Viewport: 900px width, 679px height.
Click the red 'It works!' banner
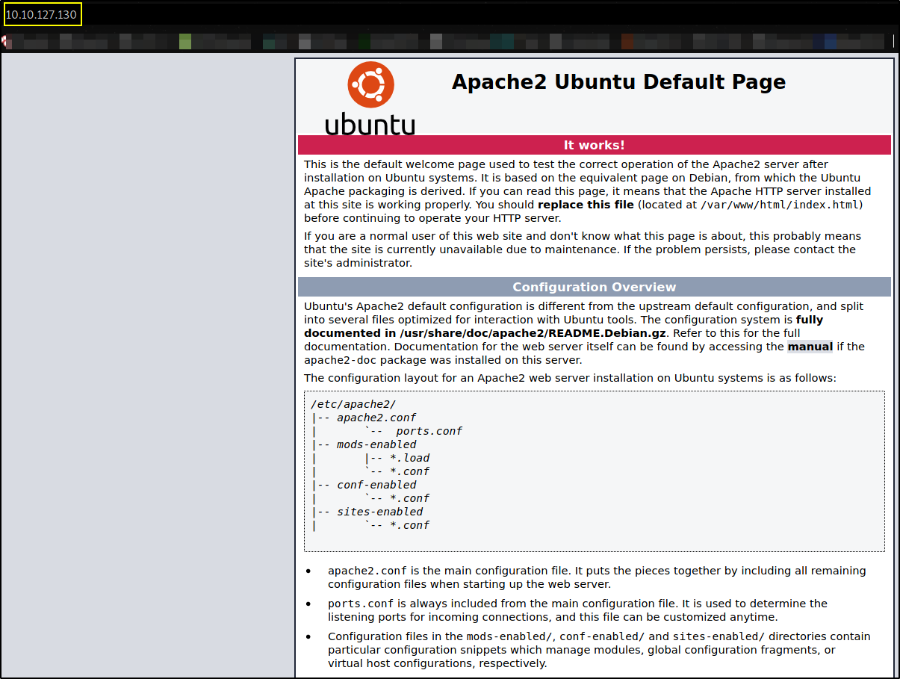pyautogui.click(x=594, y=145)
